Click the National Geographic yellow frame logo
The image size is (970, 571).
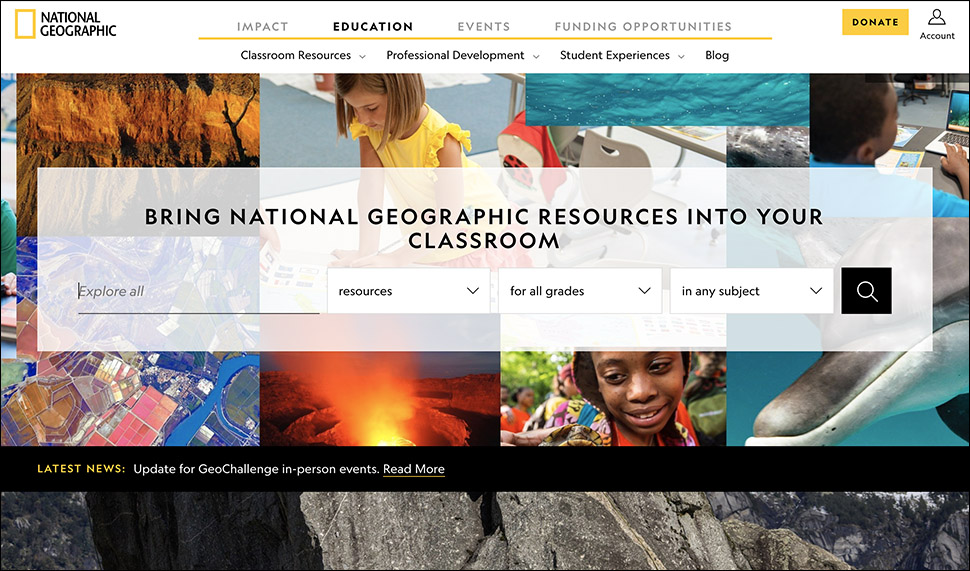pos(25,24)
